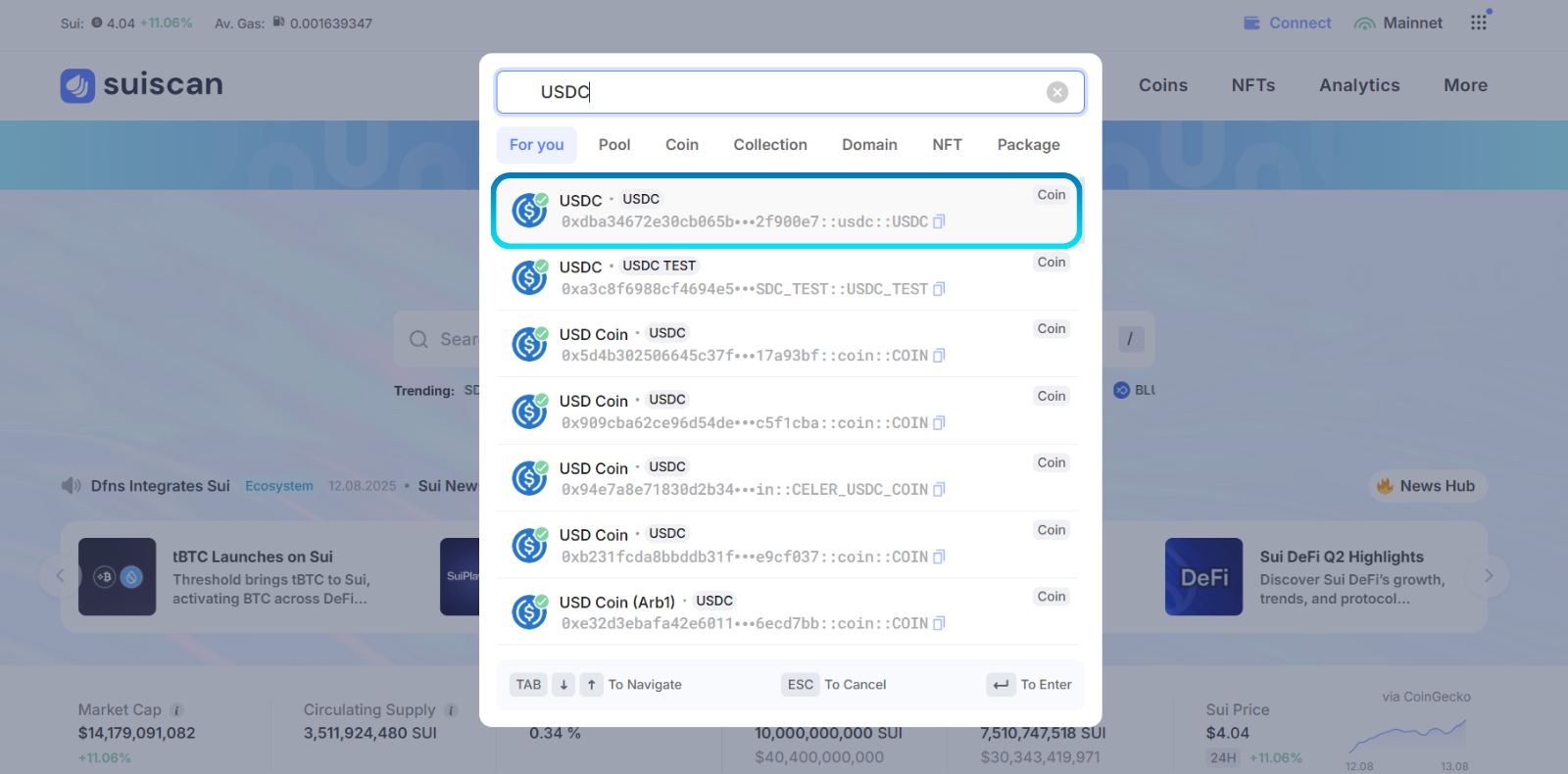Switch to the Pool tab

pos(614,145)
